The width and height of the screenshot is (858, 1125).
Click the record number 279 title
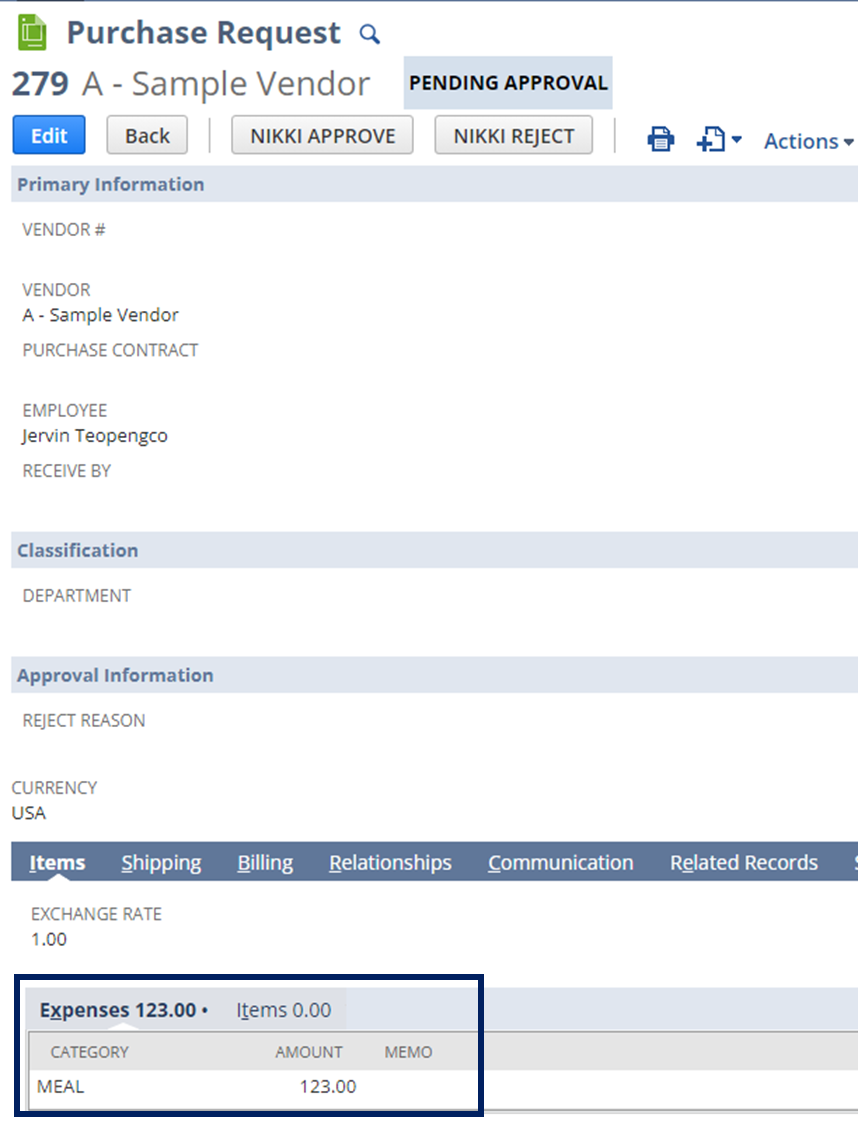[x=40, y=83]
